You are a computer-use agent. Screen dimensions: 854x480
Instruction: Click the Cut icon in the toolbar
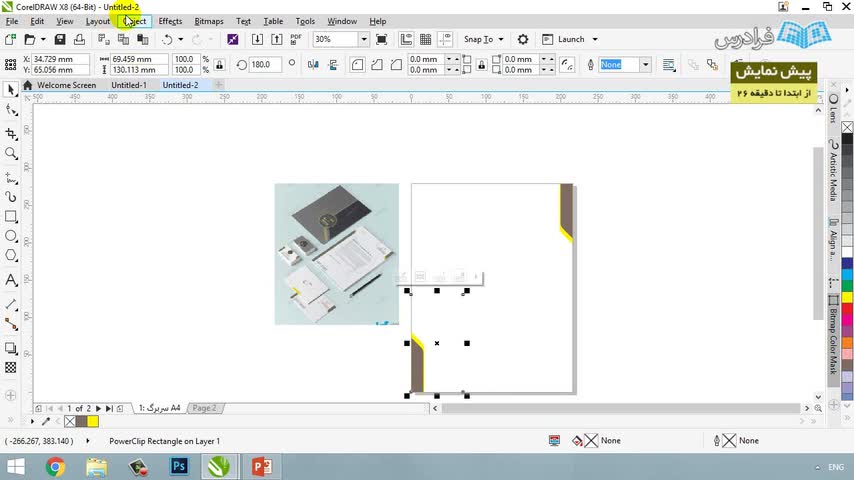103,39
